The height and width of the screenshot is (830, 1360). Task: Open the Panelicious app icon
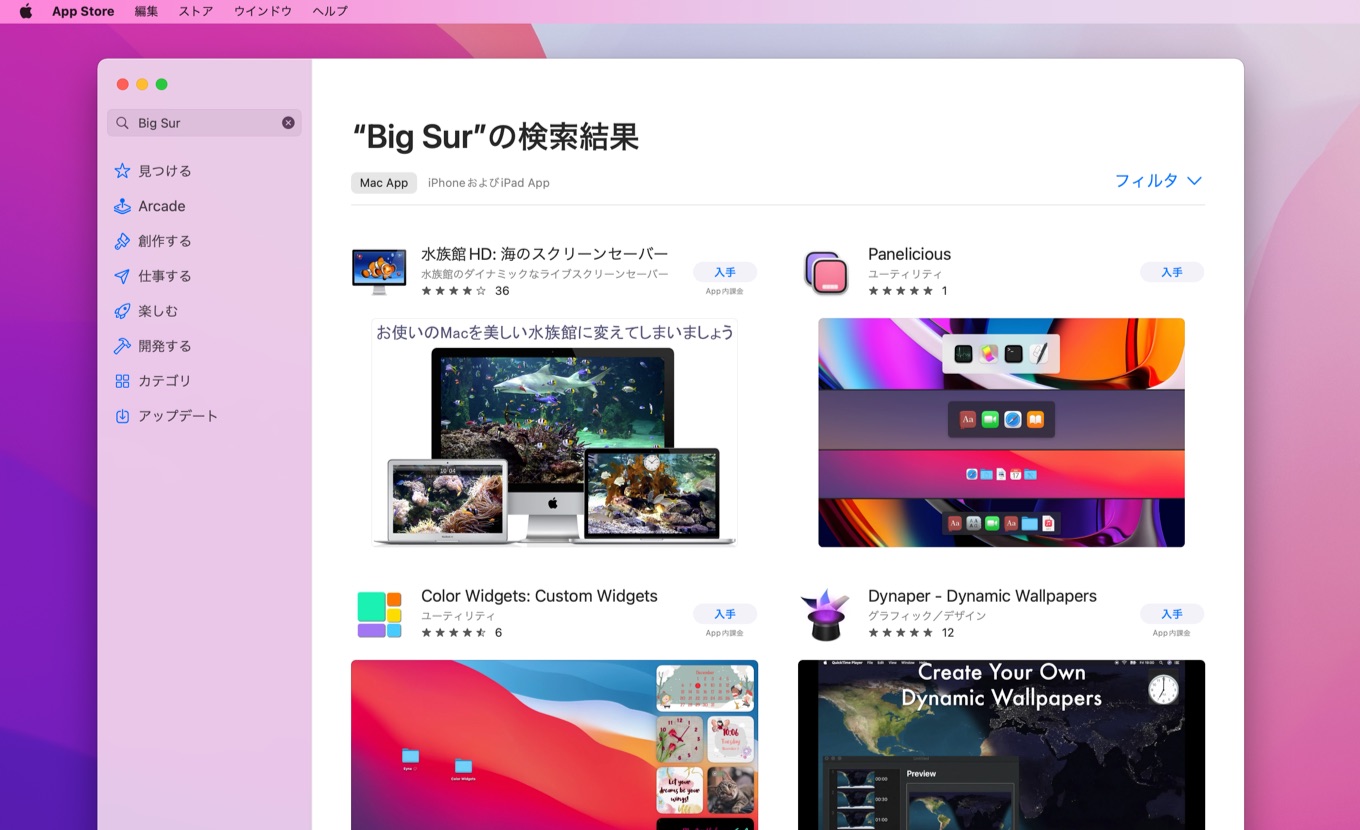click(826, 271)
